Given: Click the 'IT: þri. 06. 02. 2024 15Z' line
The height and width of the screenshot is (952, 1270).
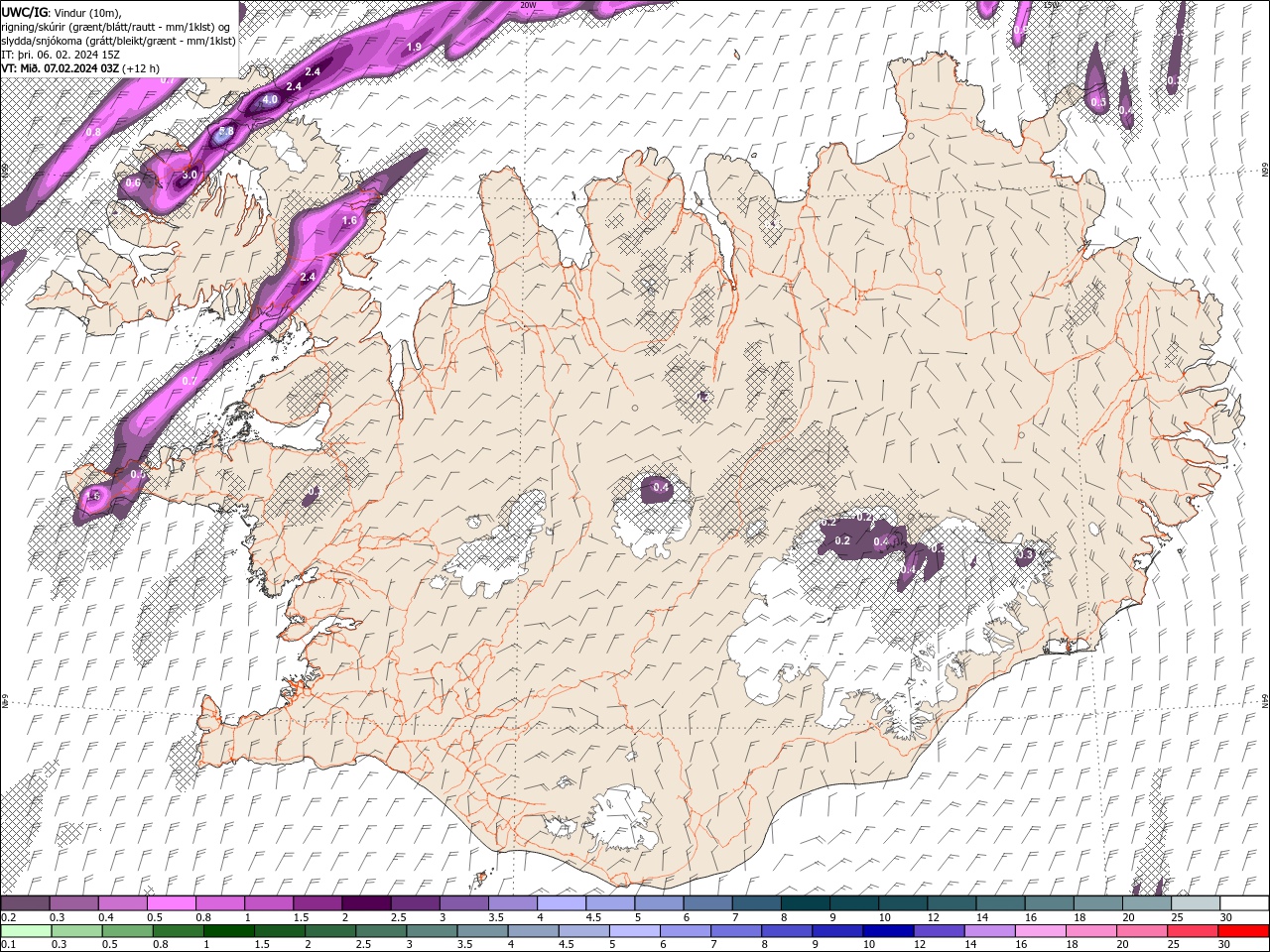Looking at the screenshot, I should coord(61,55).
